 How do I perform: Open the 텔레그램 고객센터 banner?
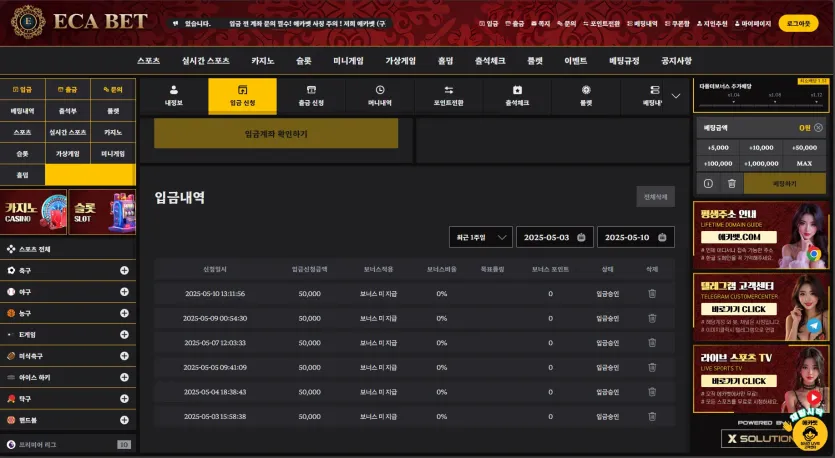(x=761, y=307)
